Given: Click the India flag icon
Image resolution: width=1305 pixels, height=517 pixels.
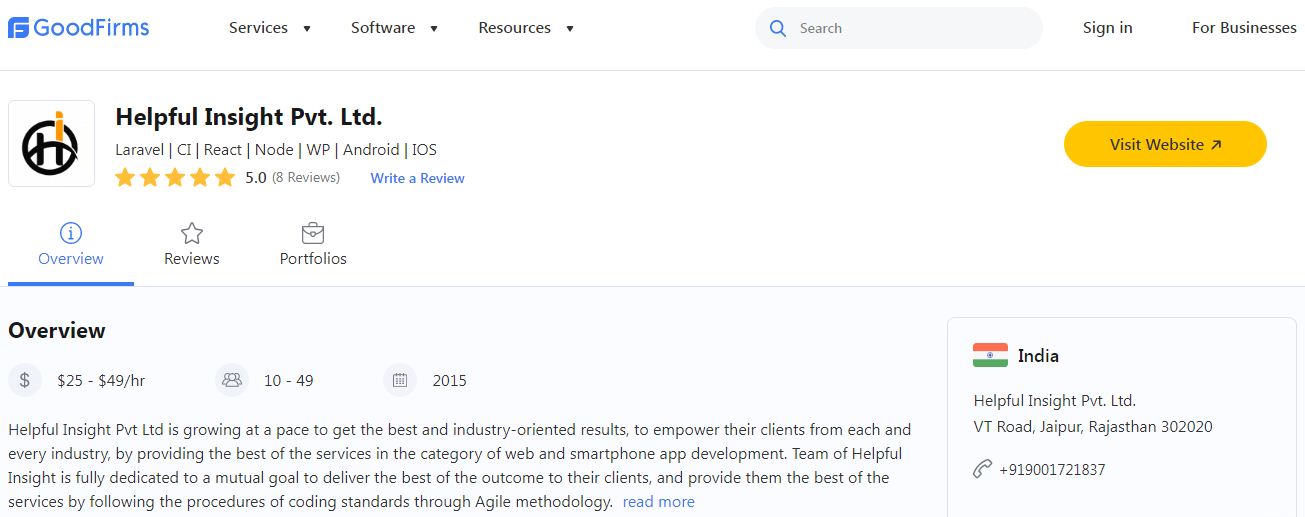Looking at the screenshot, I should tap(990, 355).
